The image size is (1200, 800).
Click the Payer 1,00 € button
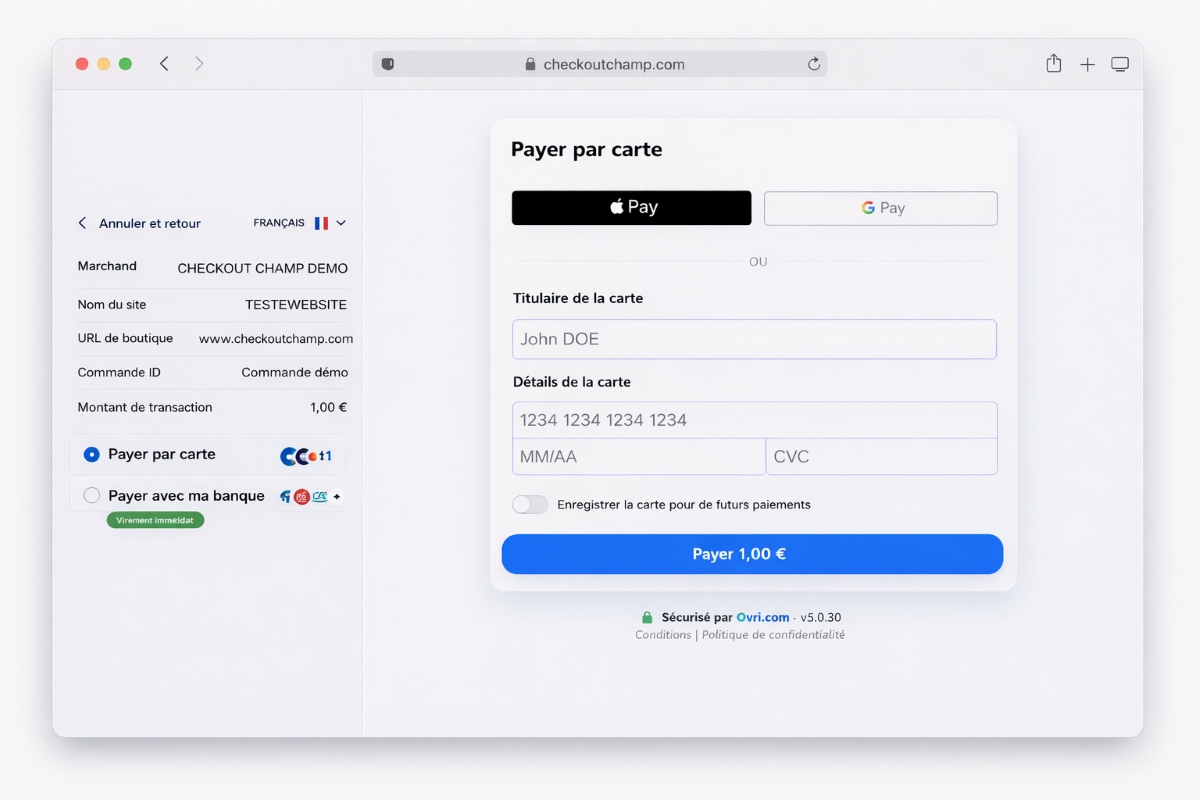(x=752, y=554)
